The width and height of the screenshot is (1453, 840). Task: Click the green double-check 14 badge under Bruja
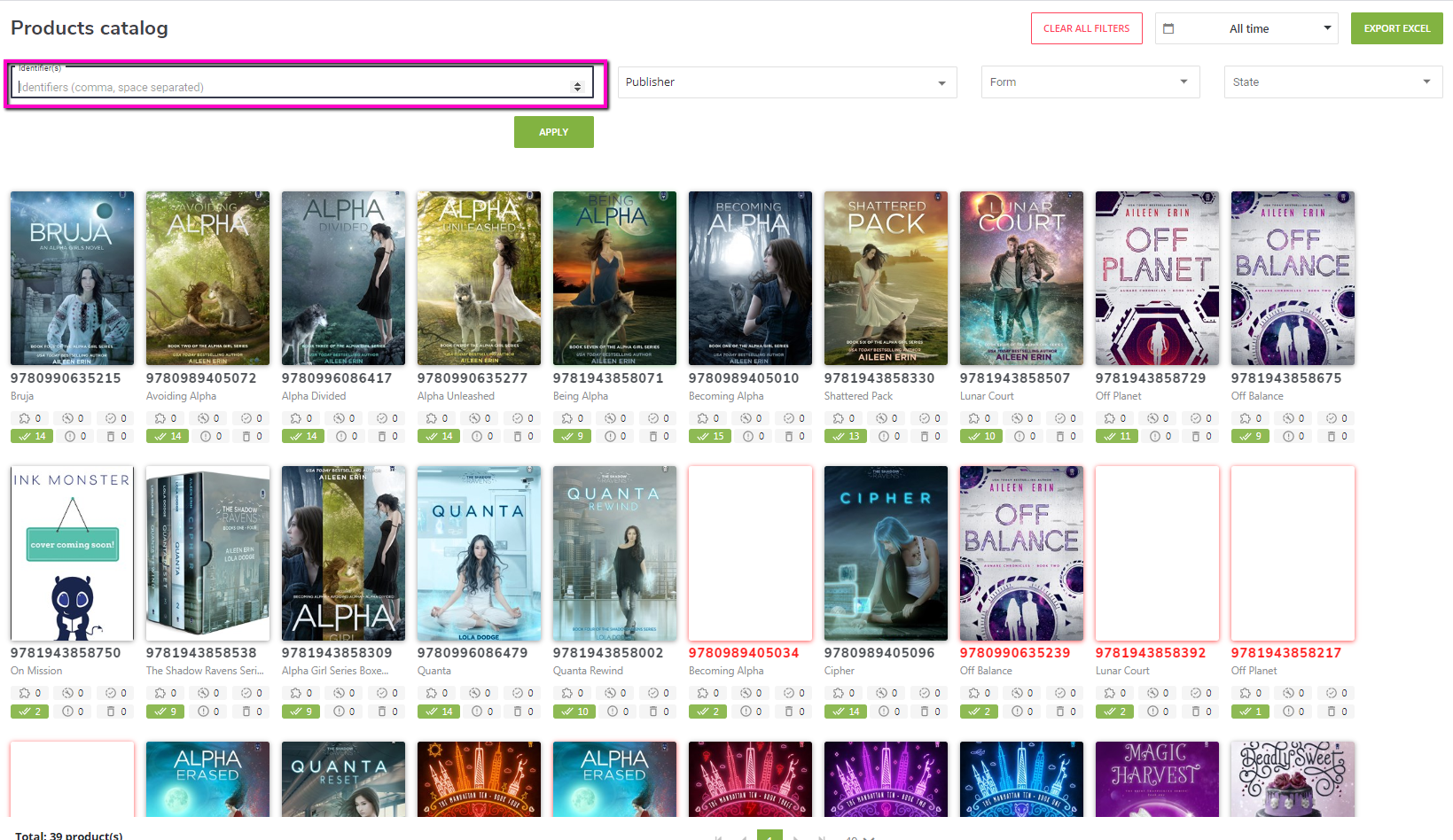coord(32,436)
